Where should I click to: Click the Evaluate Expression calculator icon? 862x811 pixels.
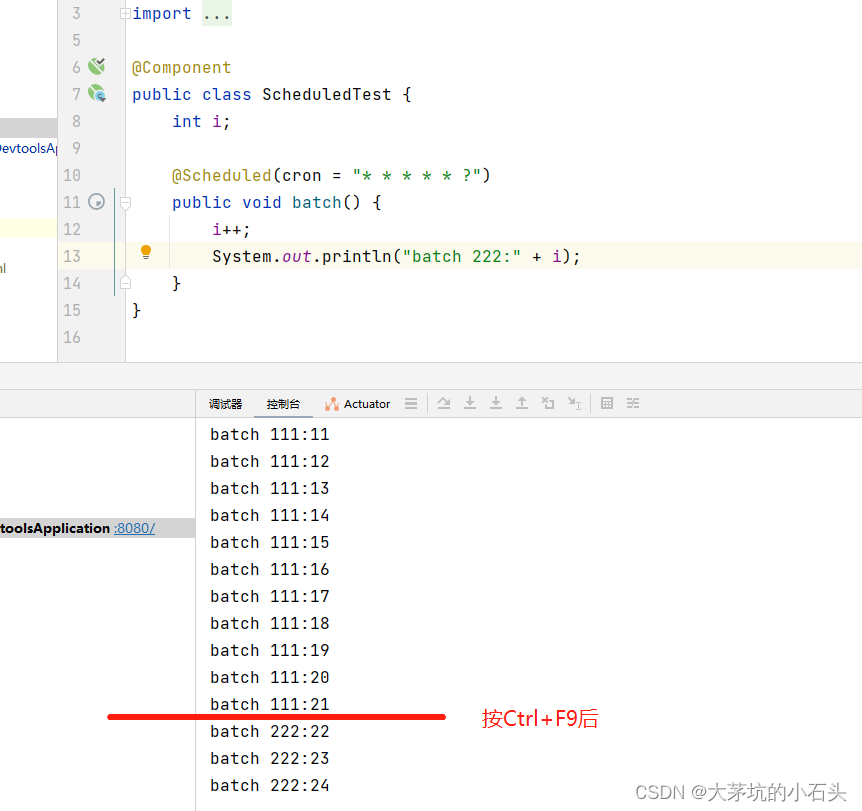pos(607,404)
